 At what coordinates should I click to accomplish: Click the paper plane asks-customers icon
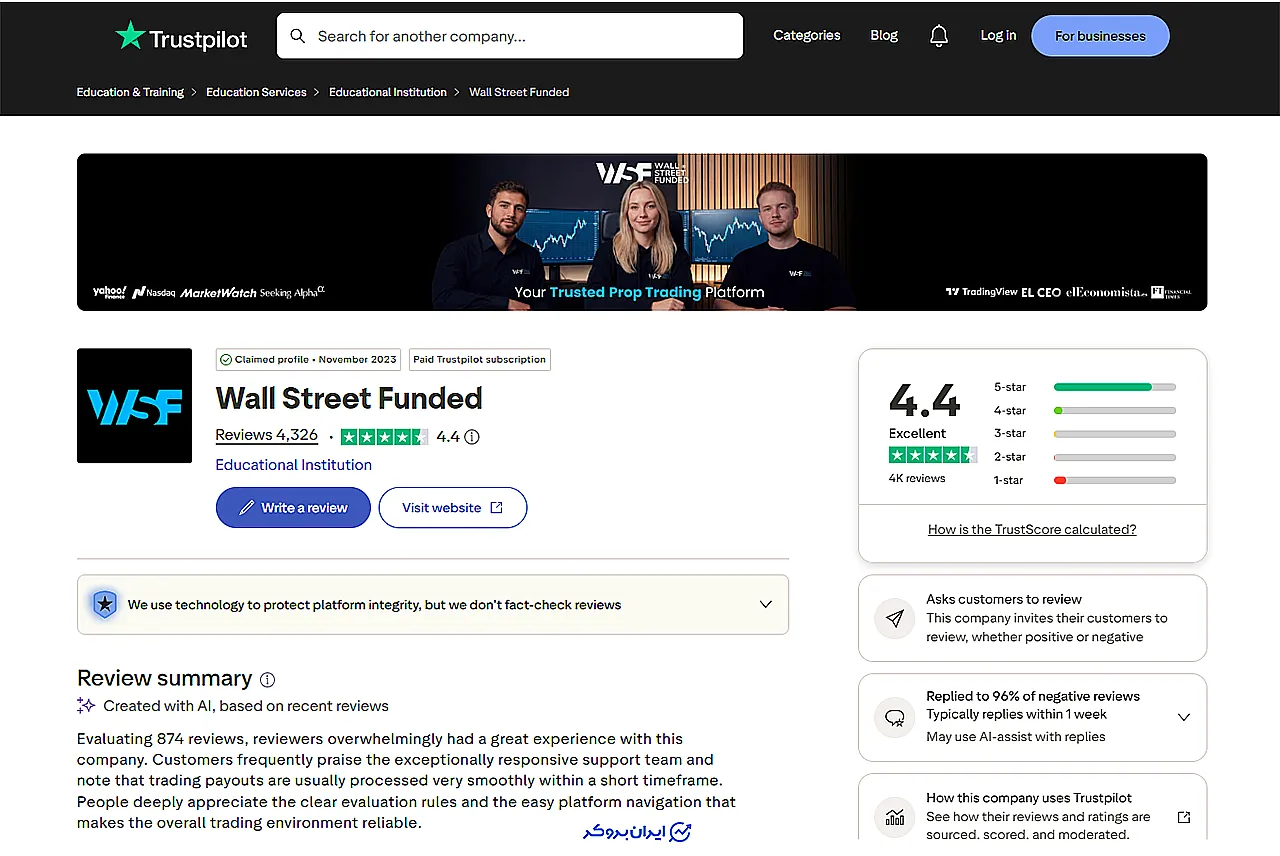tap(895, 618)
